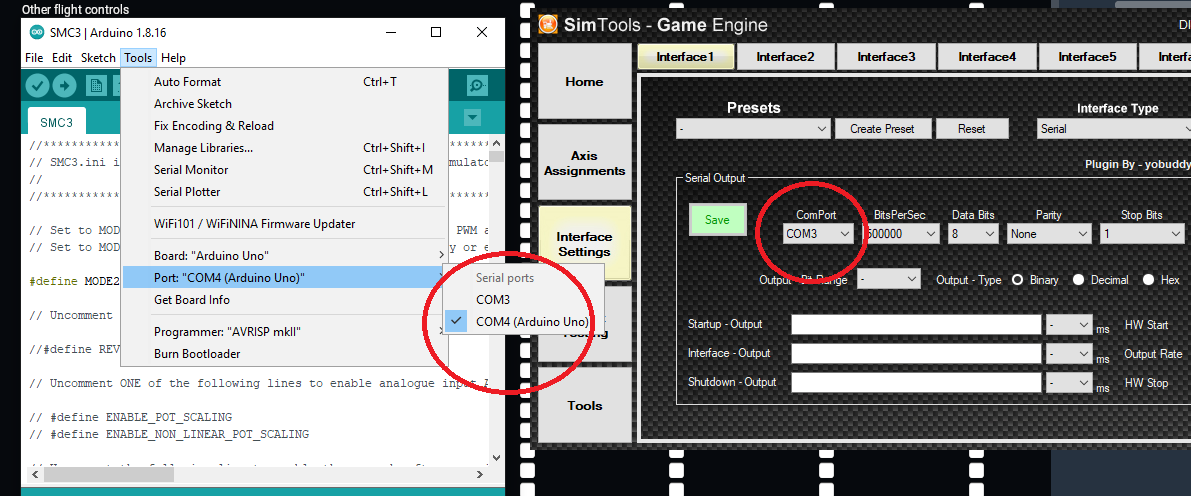
Task: Click the Arduino tab dropdown arrow icon
Action: point(472,118)
